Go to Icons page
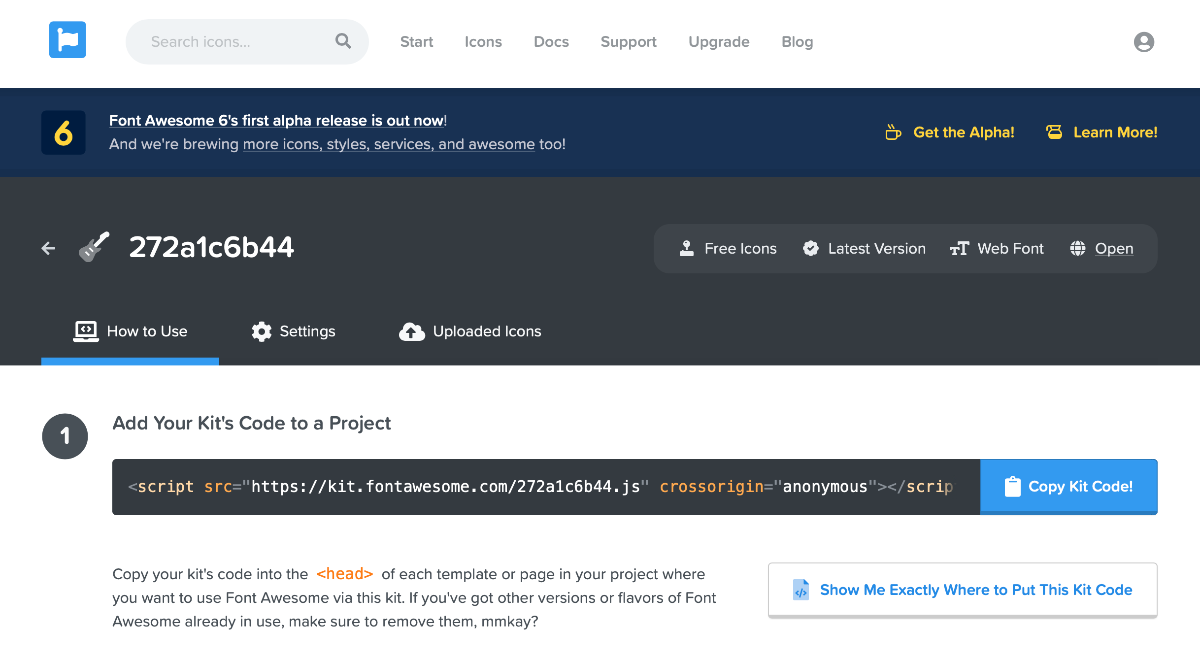The image size is (1200, 659). [483, 42]
